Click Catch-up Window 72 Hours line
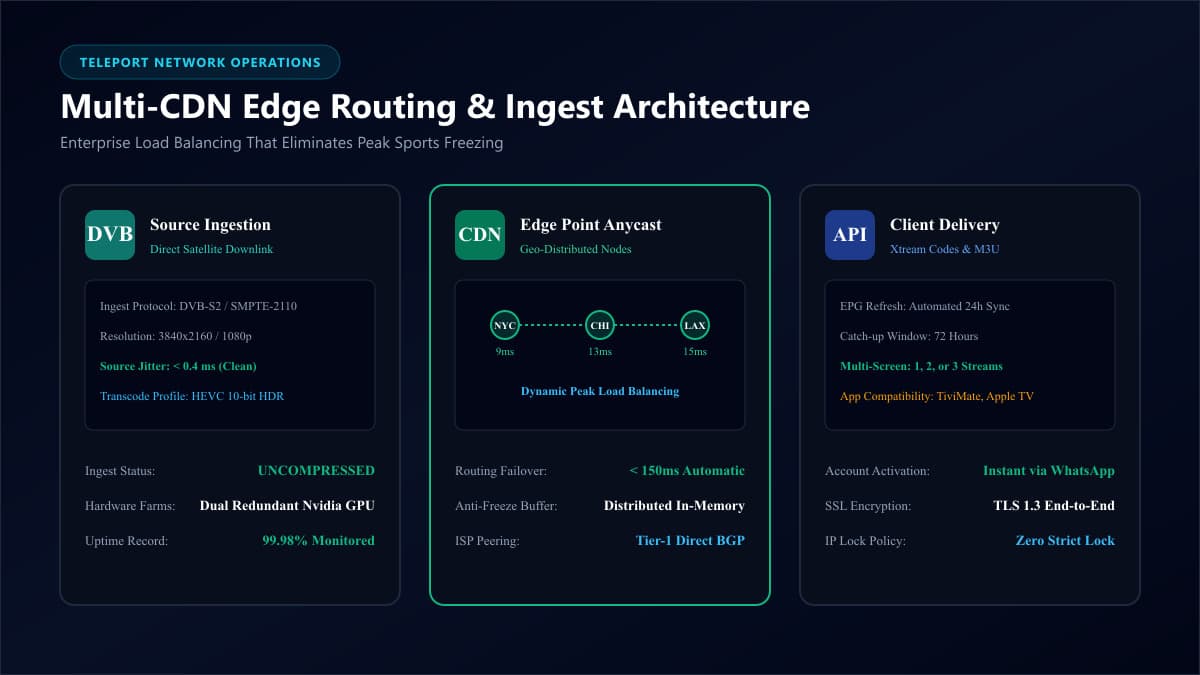 click(x=909, y=336)
